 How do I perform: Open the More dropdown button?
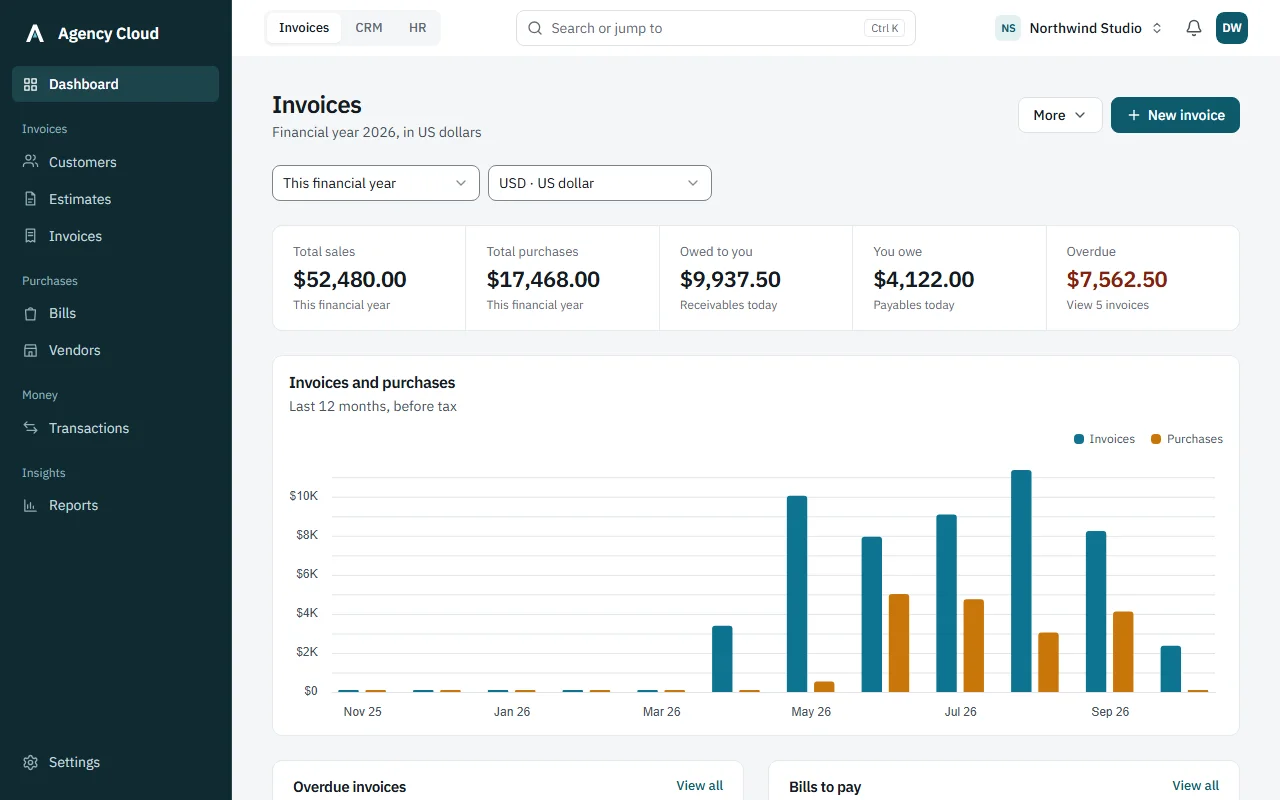[1060, 115]
